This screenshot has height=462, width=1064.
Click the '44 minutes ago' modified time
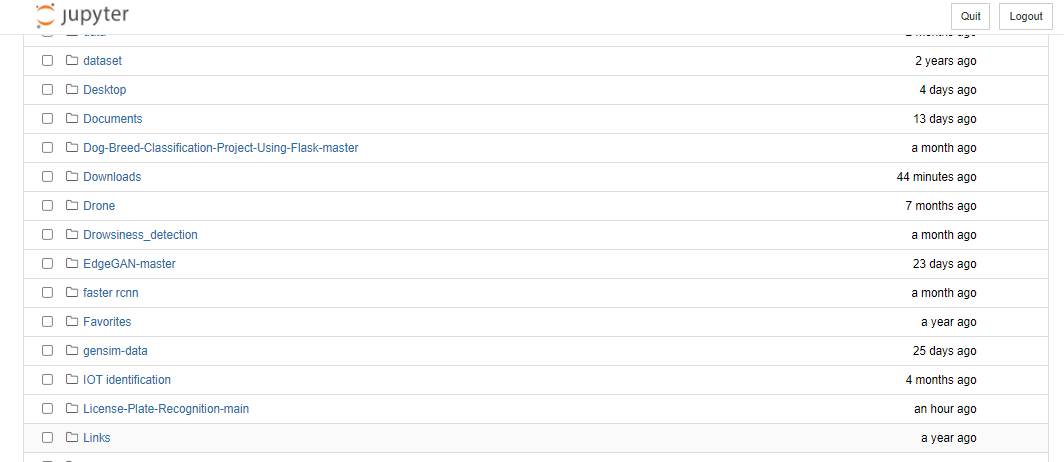pos(936,177)
